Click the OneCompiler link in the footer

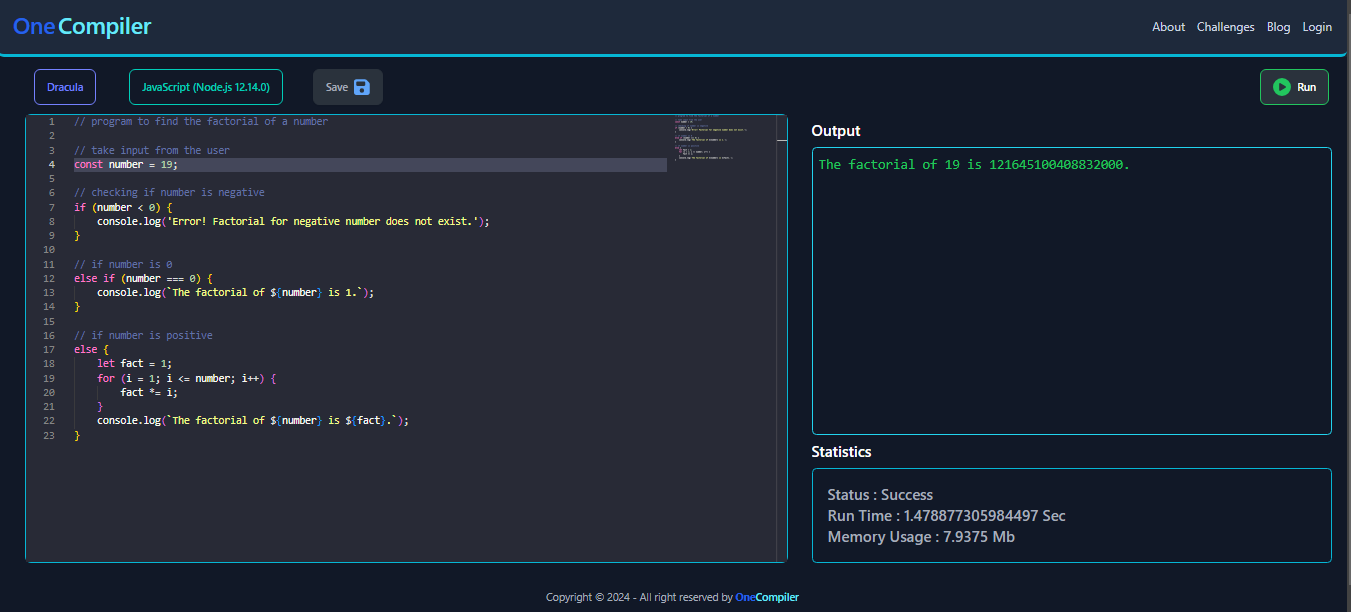tap(766, 597)
